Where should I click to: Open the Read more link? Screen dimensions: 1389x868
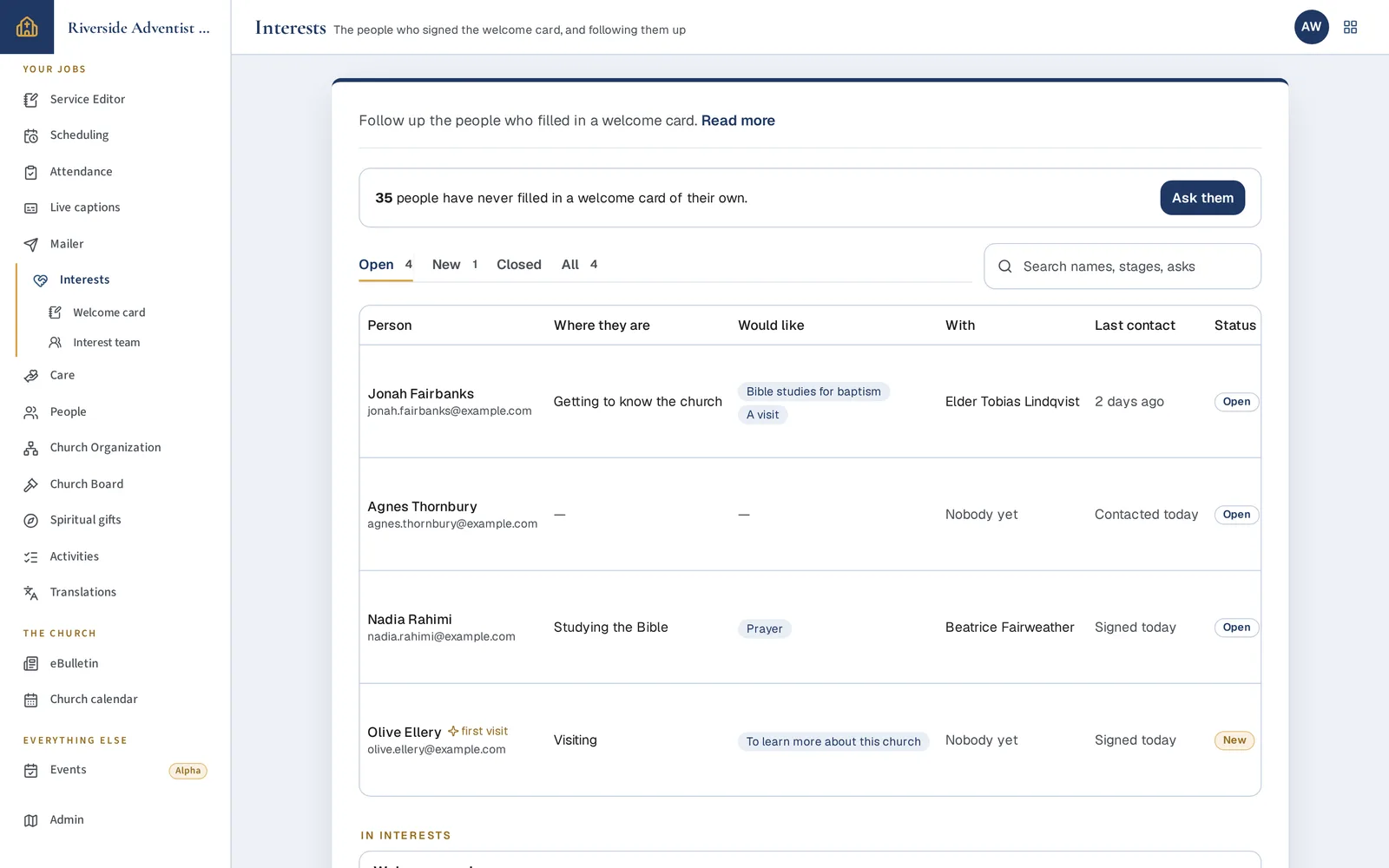tap(738, 121)
